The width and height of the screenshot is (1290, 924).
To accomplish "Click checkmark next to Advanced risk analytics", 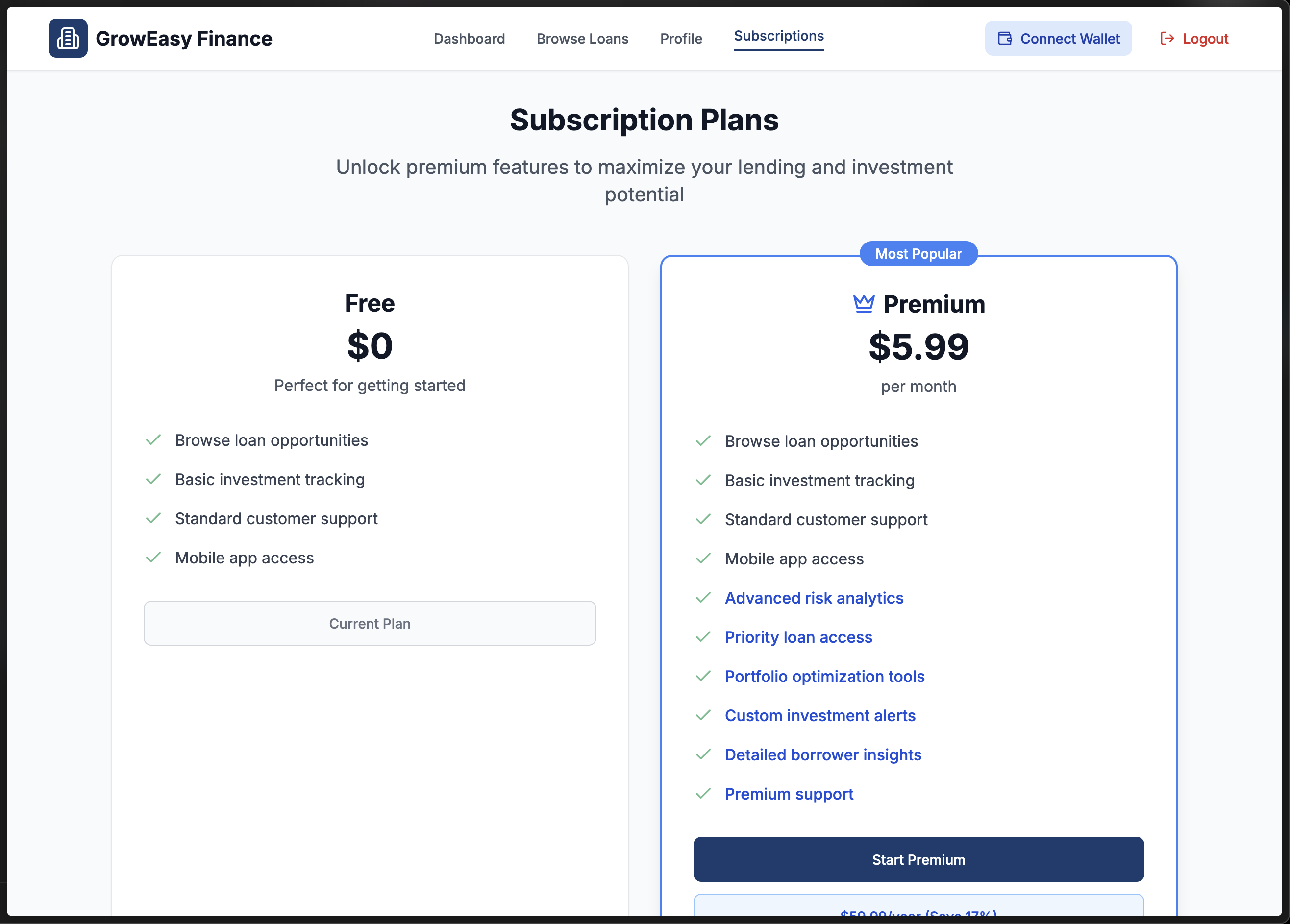I will (x=703, y=598).
